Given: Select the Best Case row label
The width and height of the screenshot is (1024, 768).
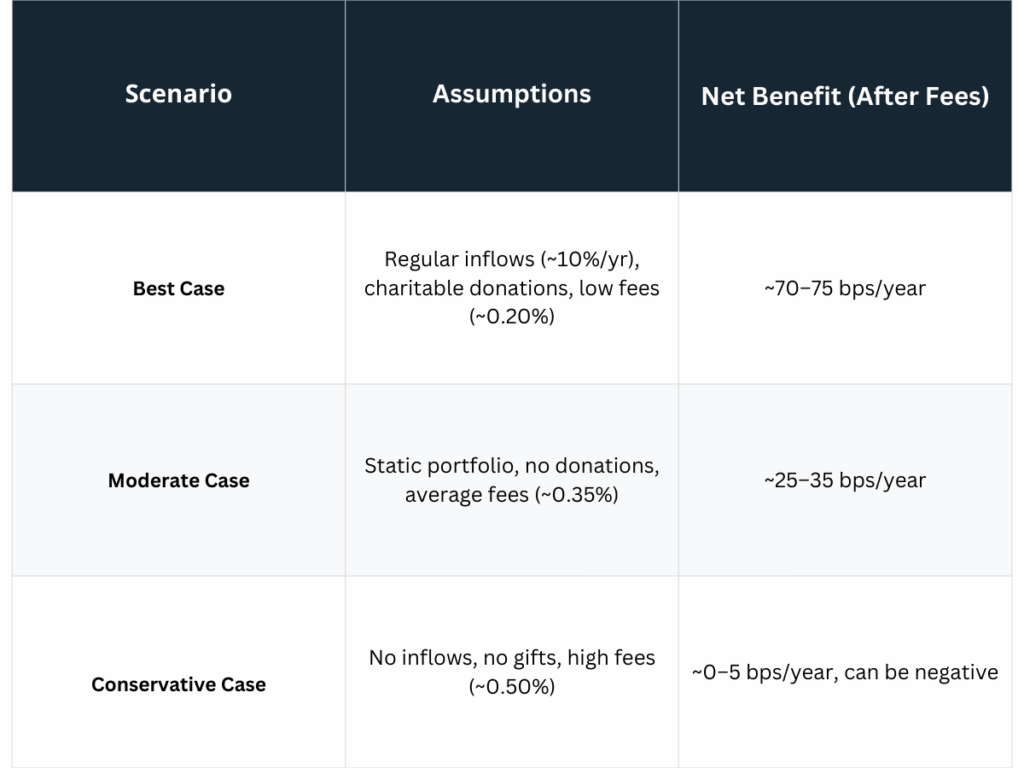Looking at the screenshot, I should [178, 288].
